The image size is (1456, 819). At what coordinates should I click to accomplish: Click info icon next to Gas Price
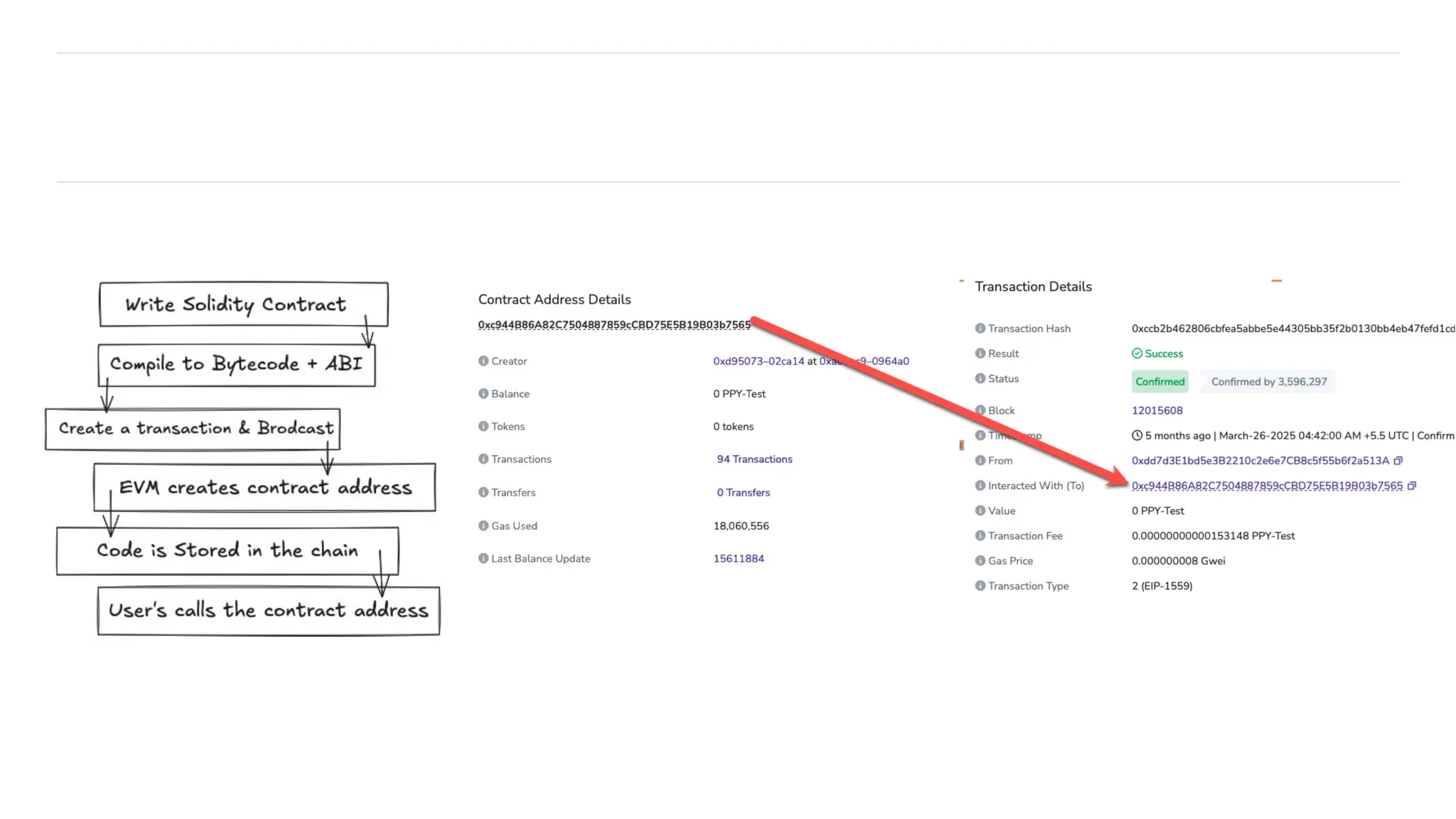tap(980, 560)
